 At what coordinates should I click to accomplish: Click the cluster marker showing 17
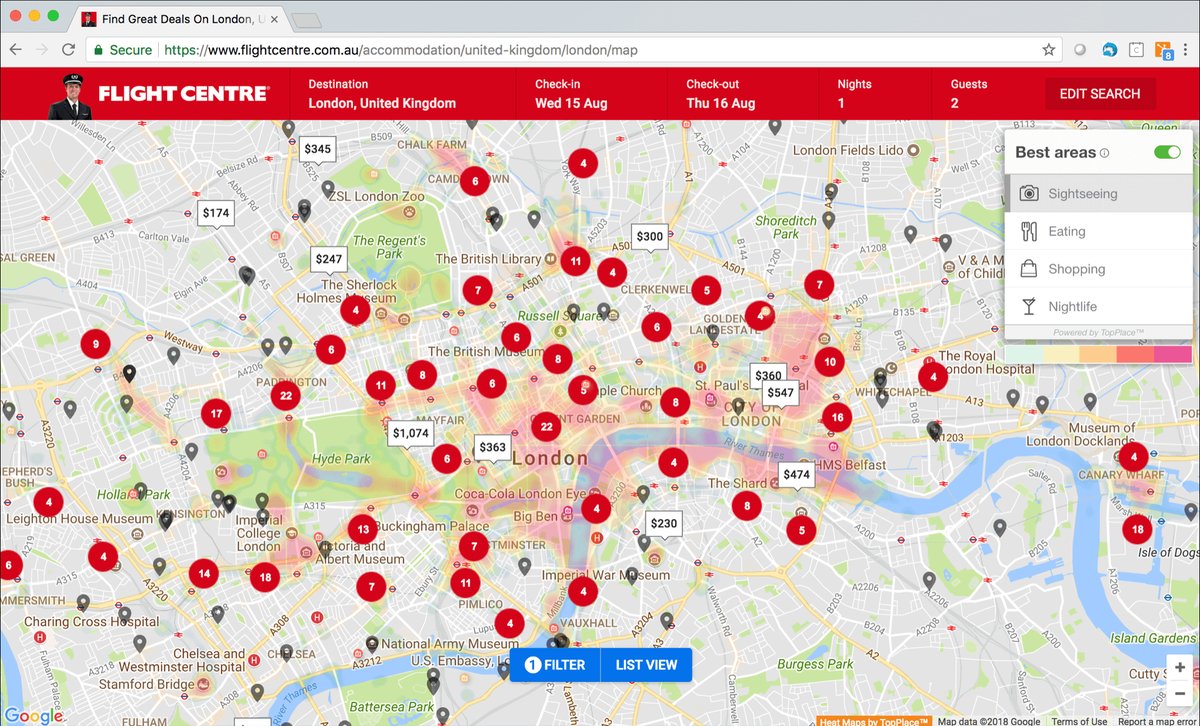pyautogui.click(x=216, y=413)
